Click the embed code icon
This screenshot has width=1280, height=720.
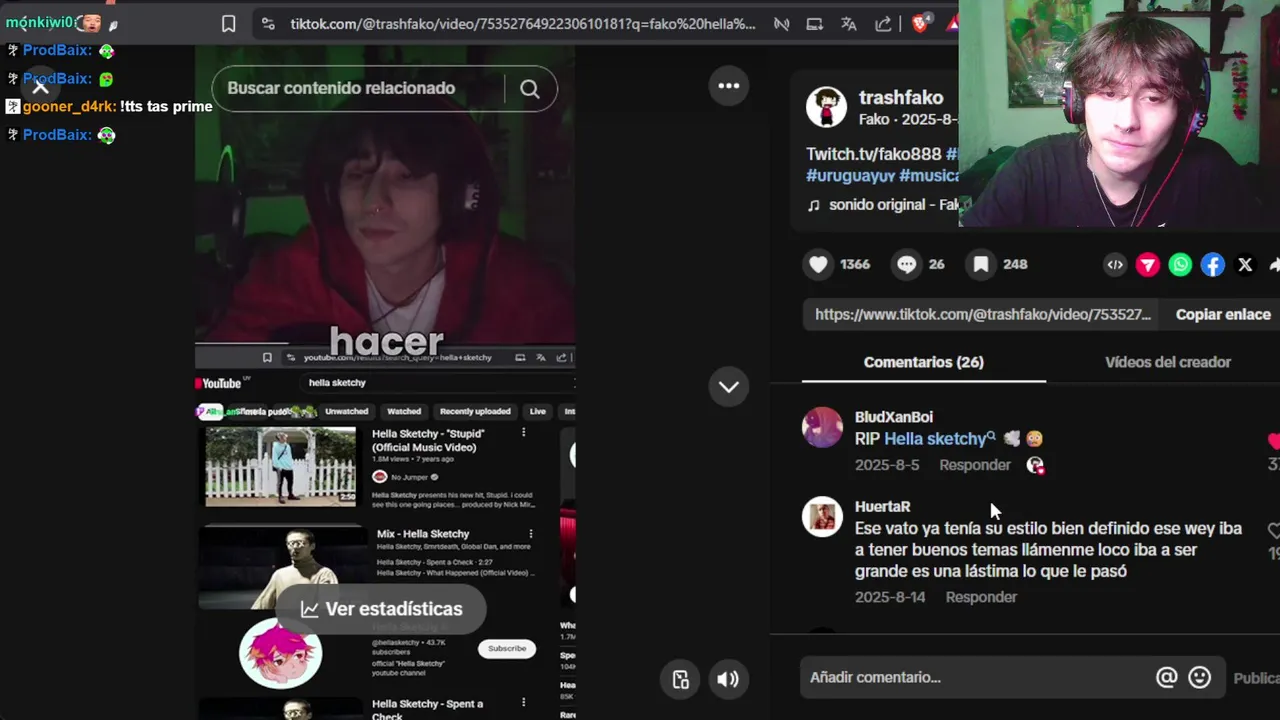[x=1115, y=265]
